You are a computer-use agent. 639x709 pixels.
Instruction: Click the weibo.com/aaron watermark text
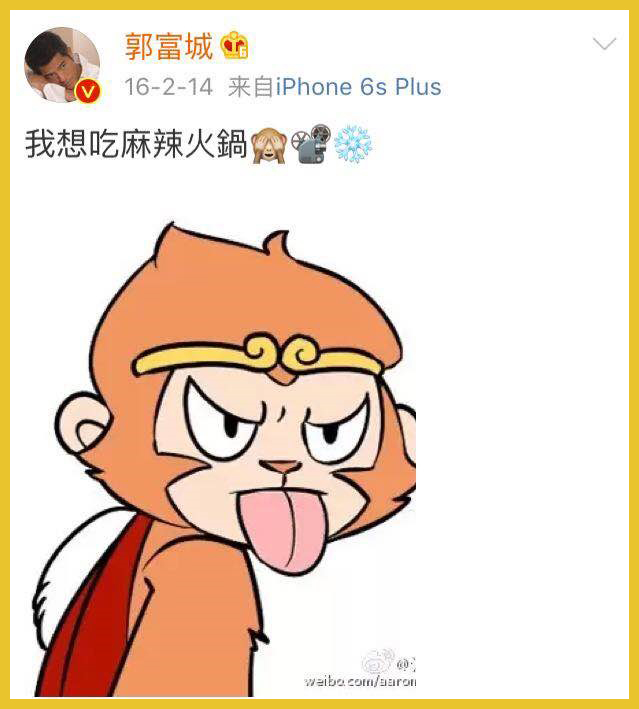[x=360, y=681]
